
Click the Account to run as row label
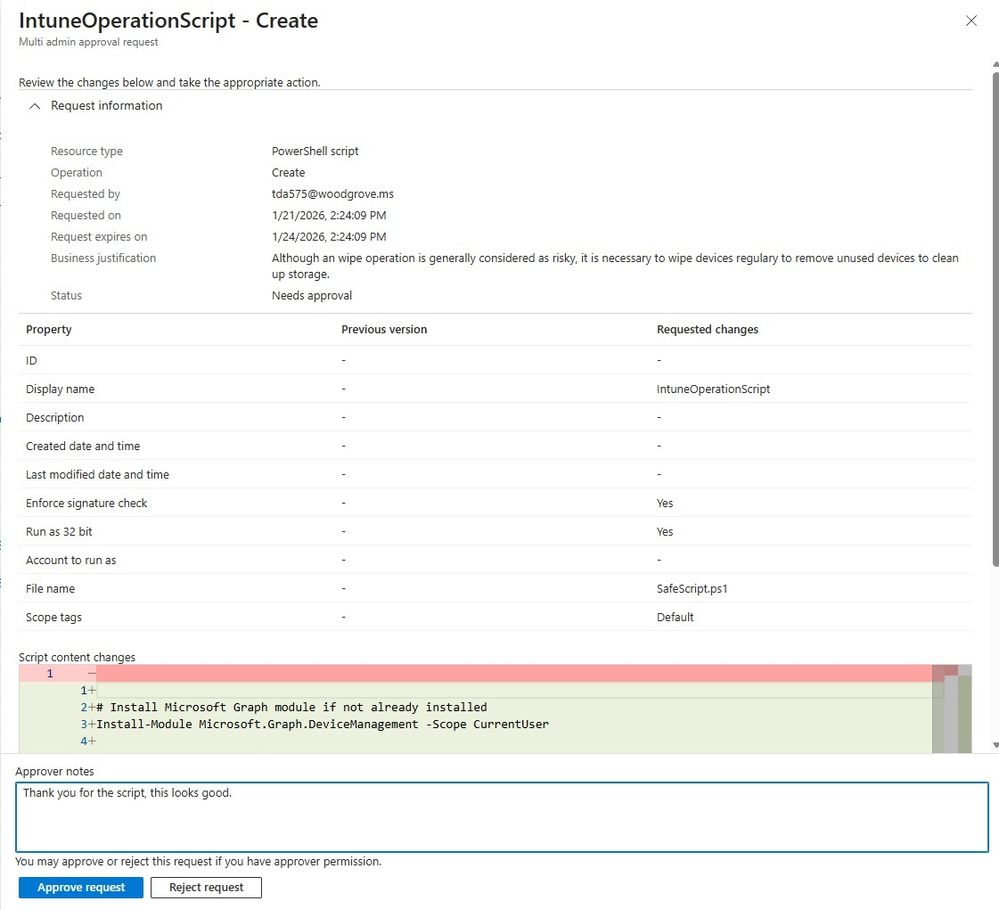tap(71, 560)
